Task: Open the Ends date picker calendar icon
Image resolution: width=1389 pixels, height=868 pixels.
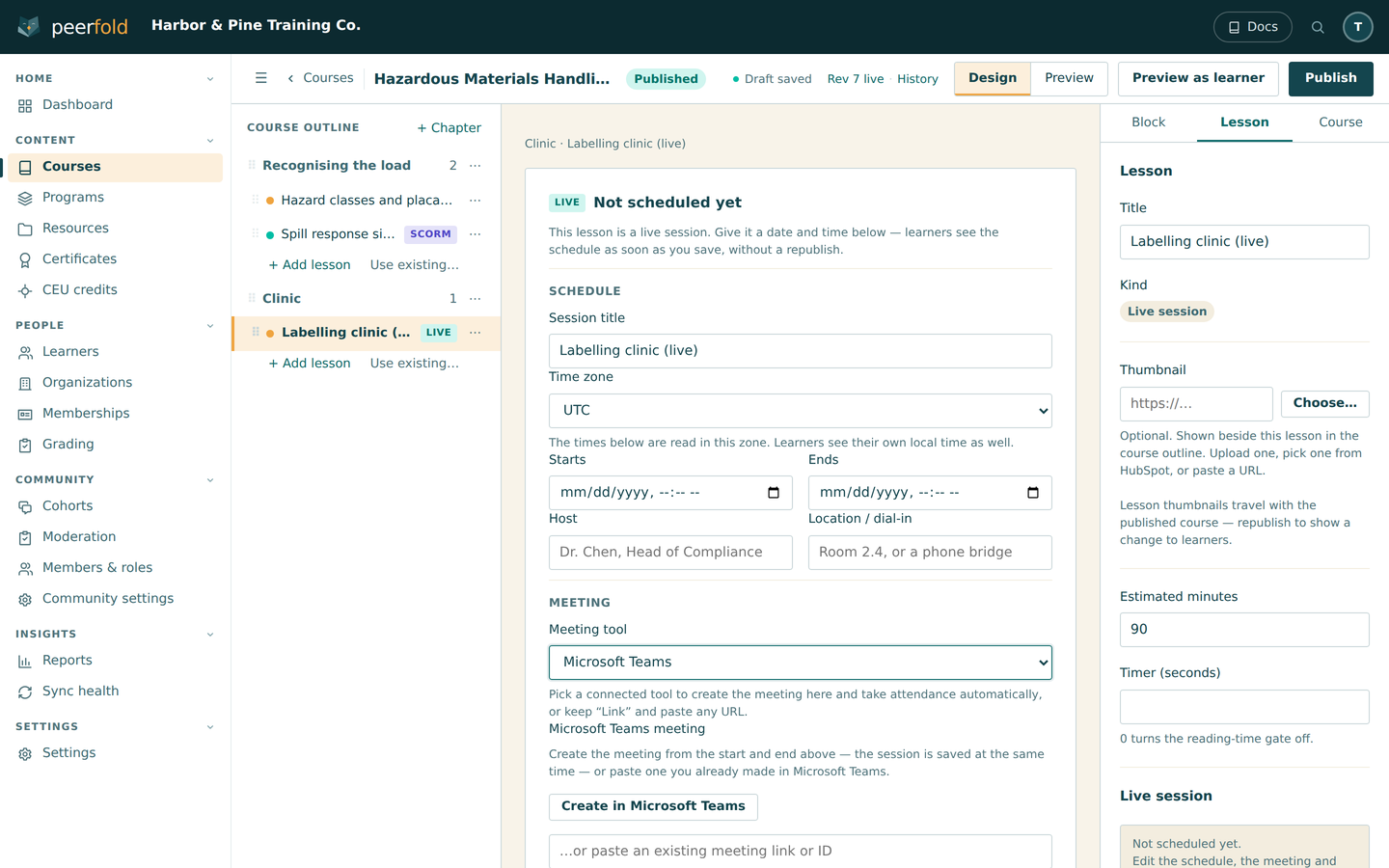Action: click(x=1033, y=493)
